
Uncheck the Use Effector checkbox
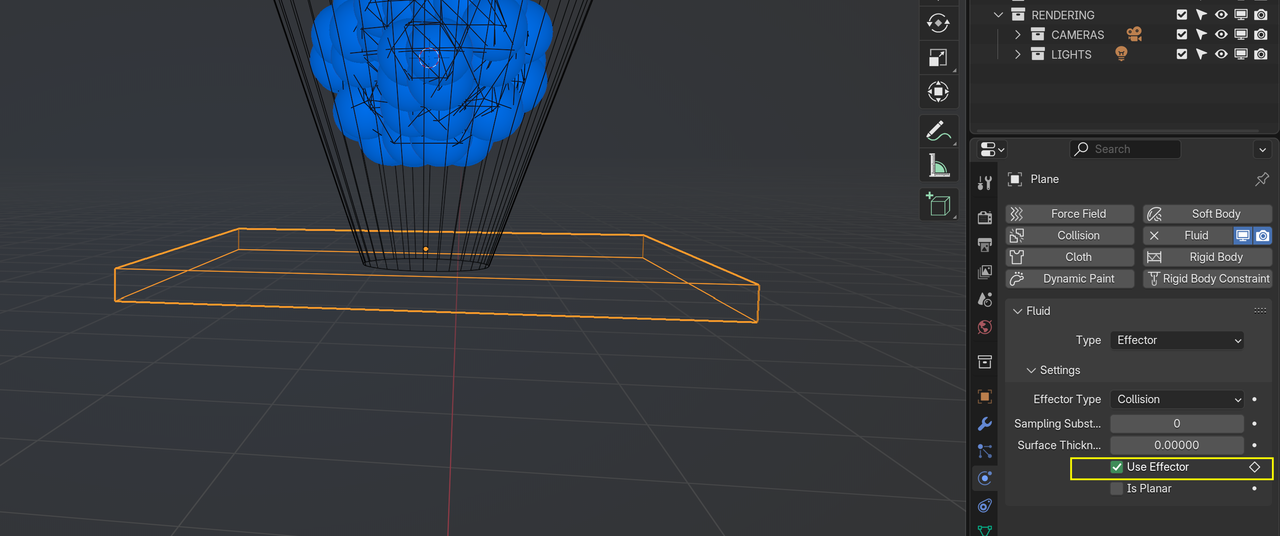(1116, 467)
